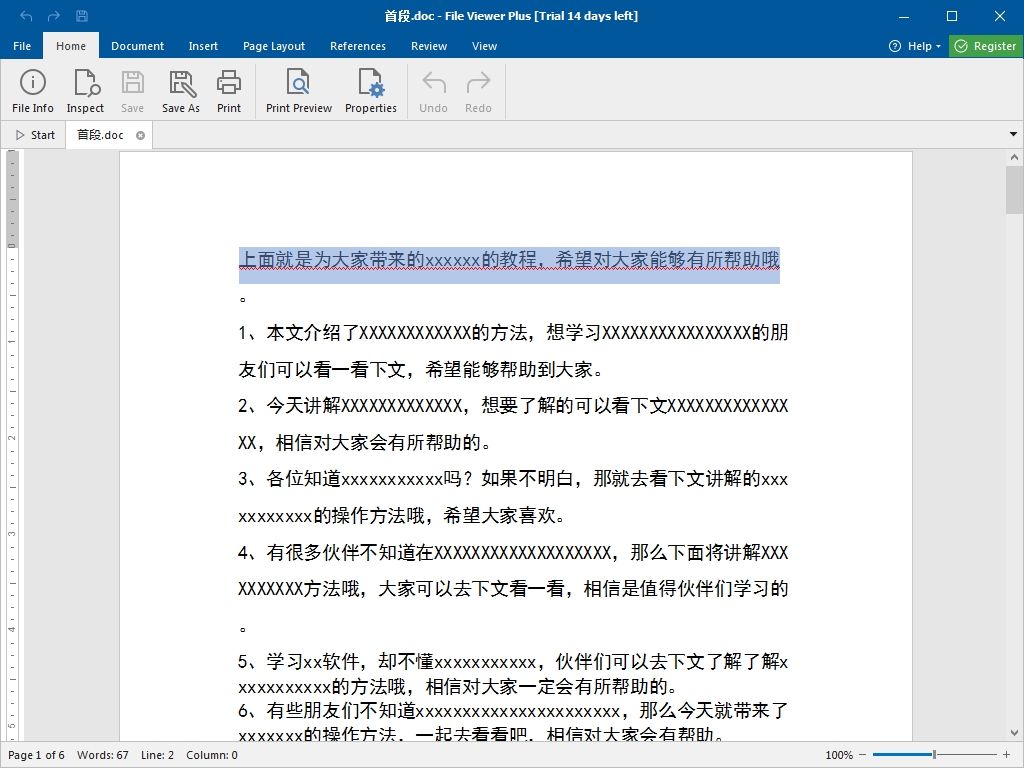Open the File Info panel
The image size is (1024, 768).
click(x=33, y=91)
